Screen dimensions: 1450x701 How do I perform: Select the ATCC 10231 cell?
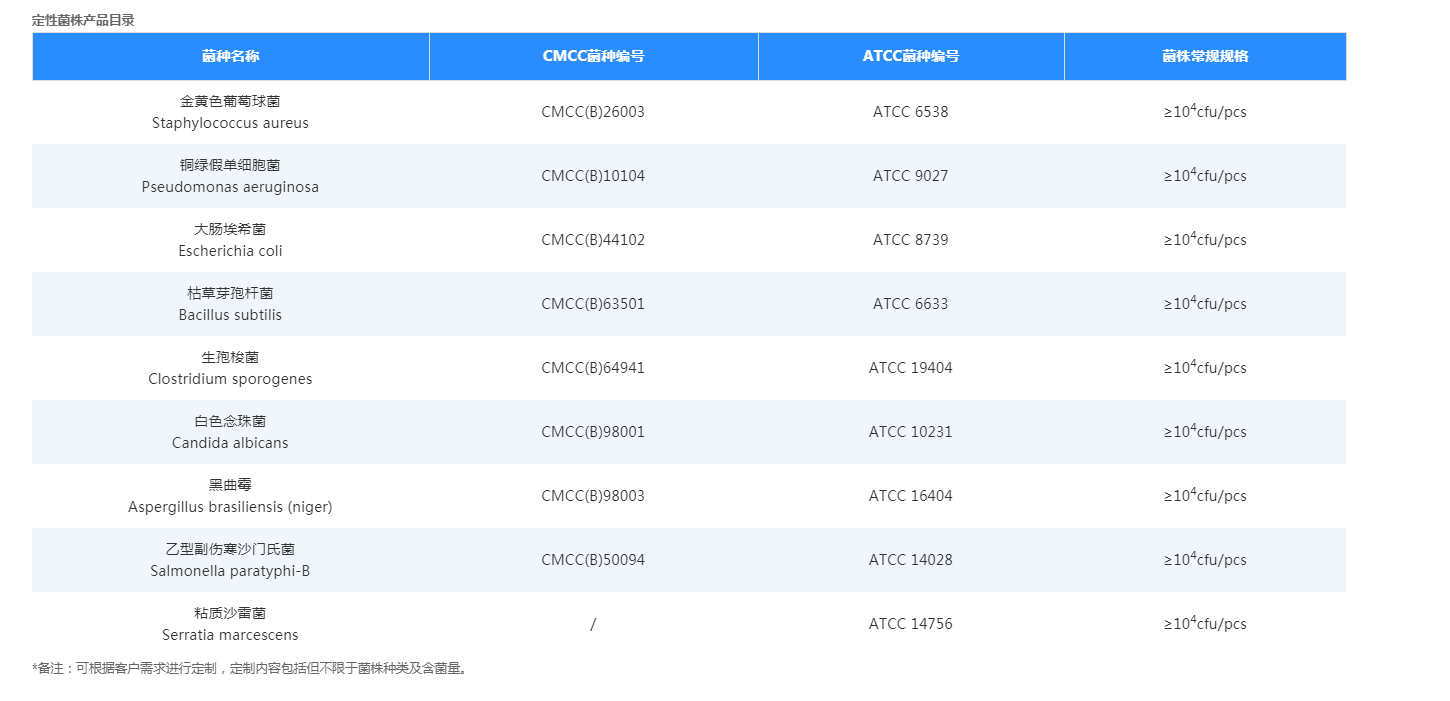coord(911,432)
